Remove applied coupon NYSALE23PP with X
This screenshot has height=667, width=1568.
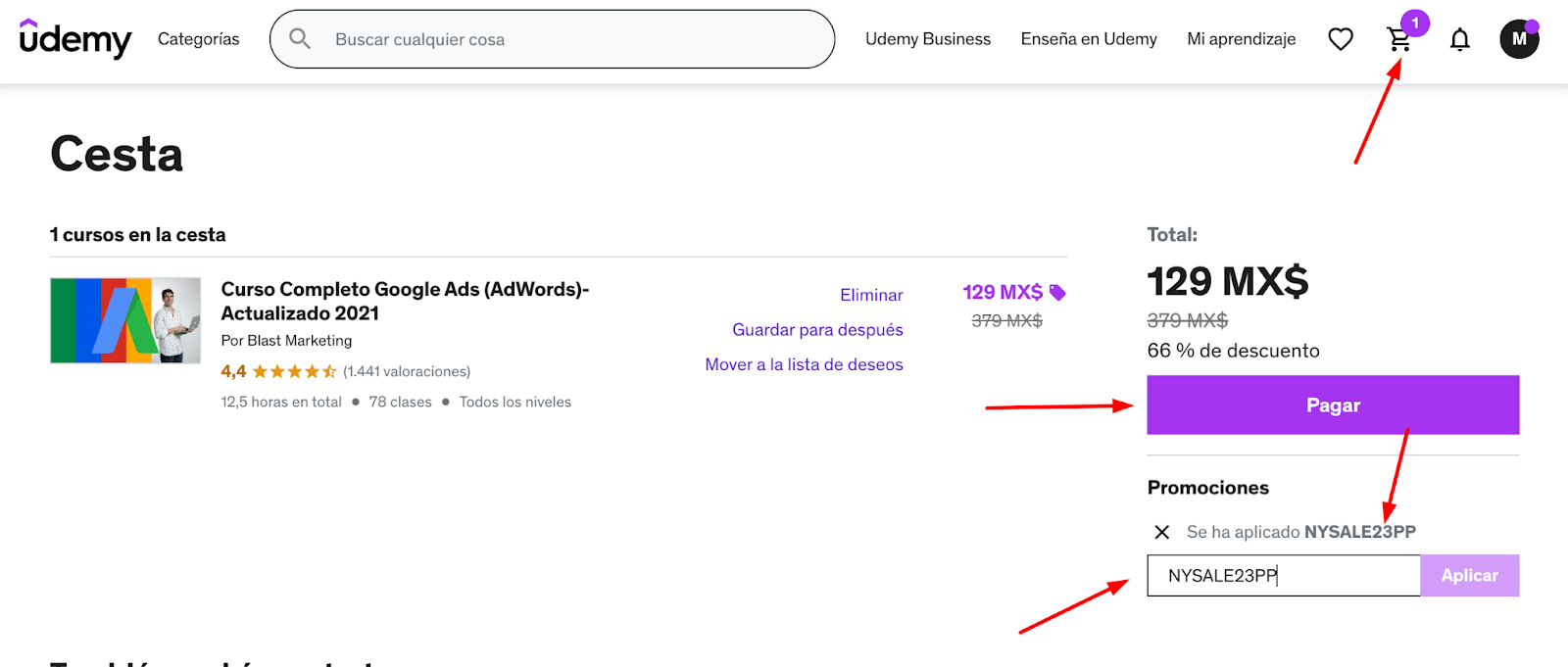[1162, 532]
